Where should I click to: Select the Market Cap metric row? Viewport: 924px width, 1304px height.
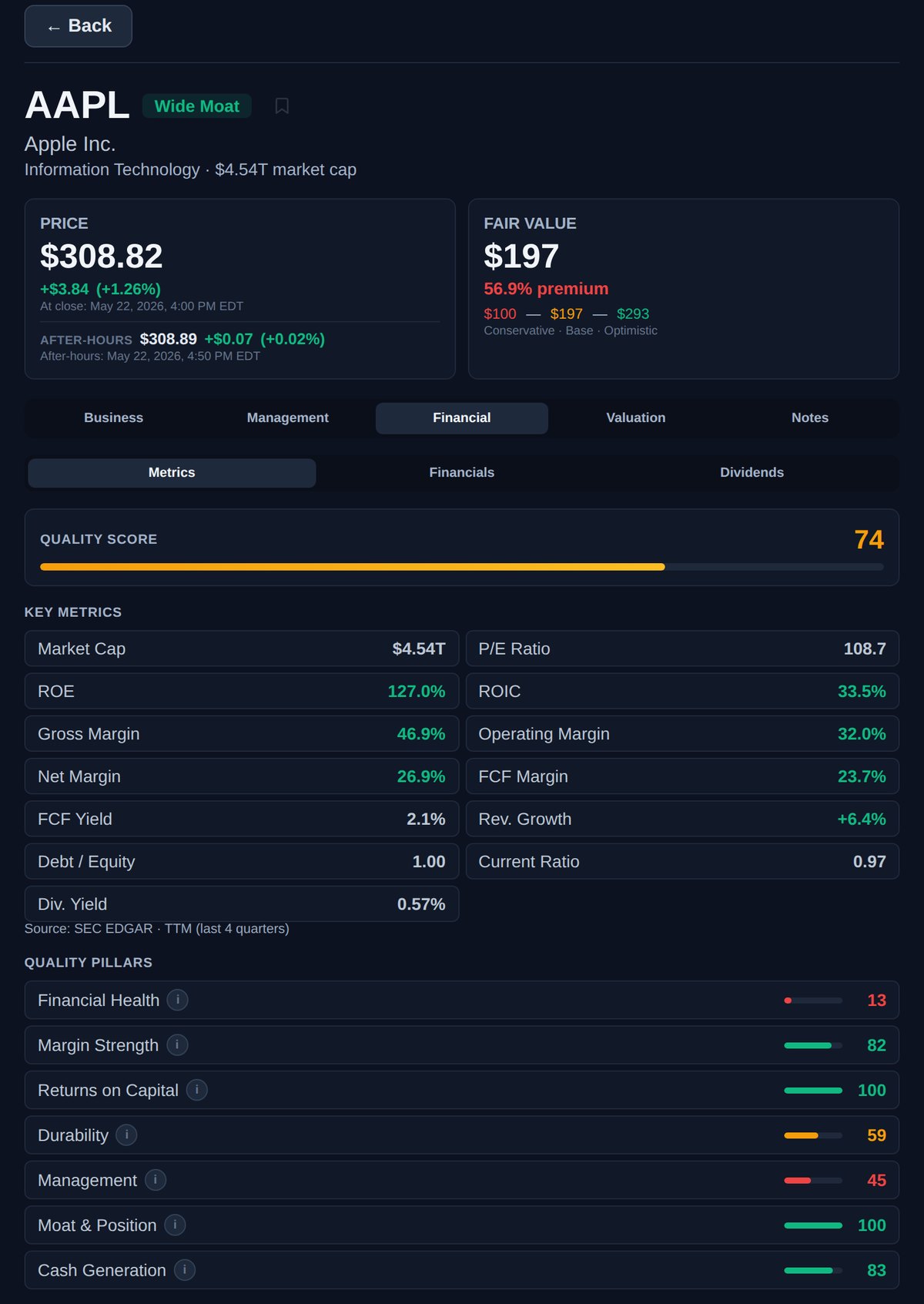click(x=242, y=649)
